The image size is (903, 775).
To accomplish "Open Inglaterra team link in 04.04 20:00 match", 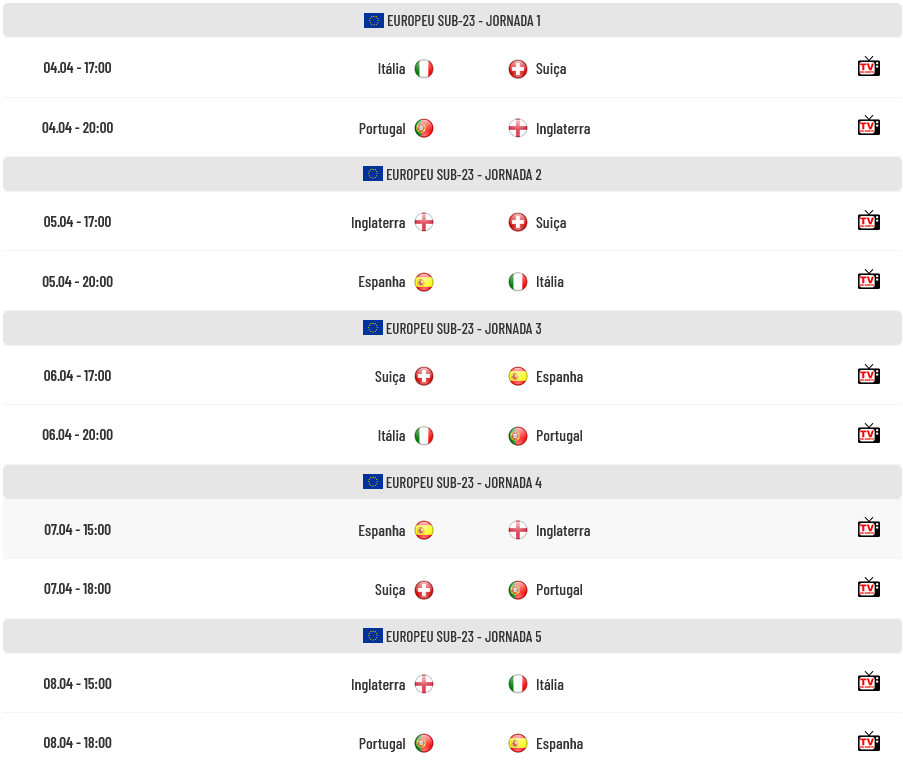I will [563, 128].
